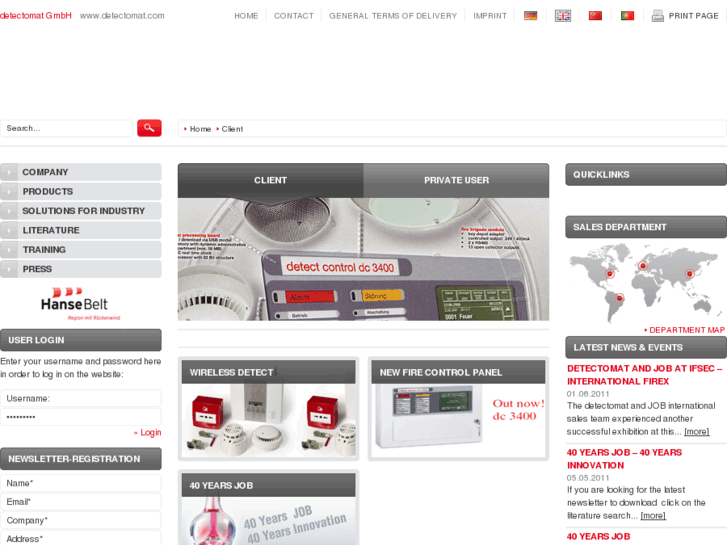The height and width of the screenshot is (545, 727).
Task: Expand the Company menu arrow
Action: (x=9, y=172)
